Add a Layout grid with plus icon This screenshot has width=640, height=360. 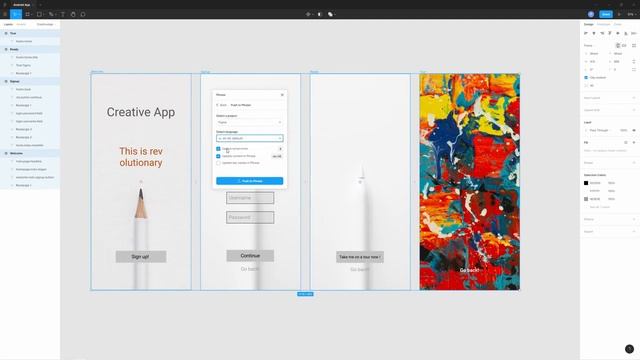coord(634,110)
